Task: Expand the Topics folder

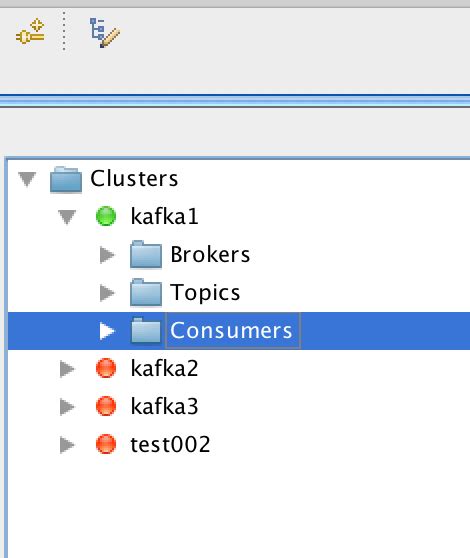Action: (x=107, y=293)
